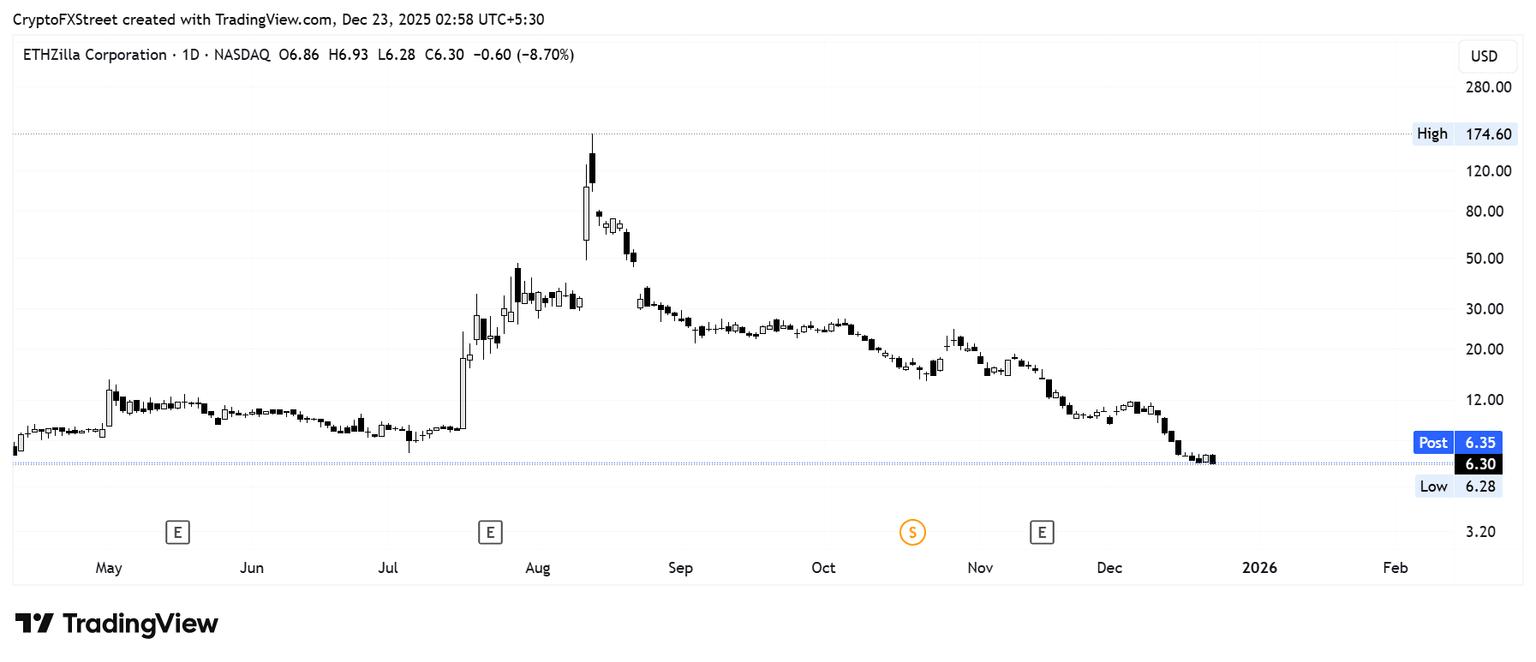Click the TradingView wordmark text

click(x=140, y=624)
